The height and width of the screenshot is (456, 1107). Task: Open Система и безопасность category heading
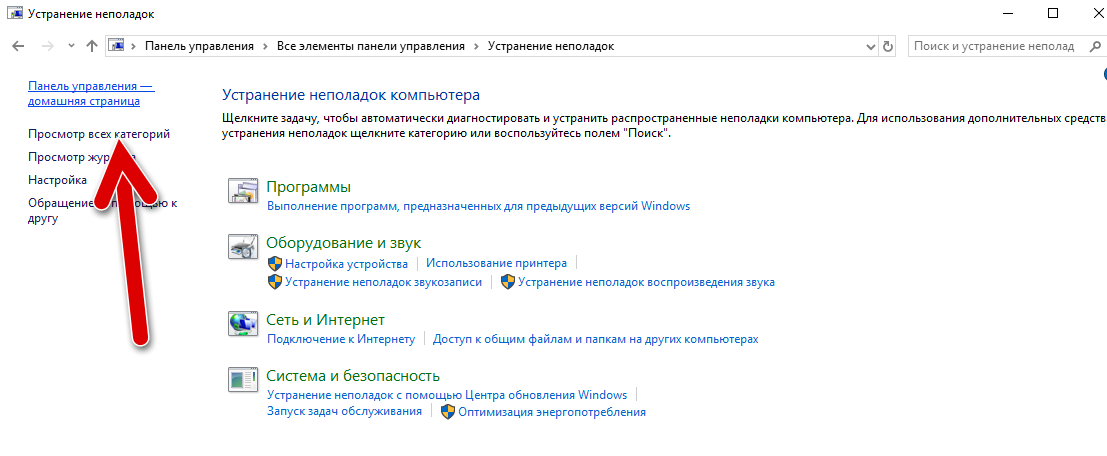353,376
